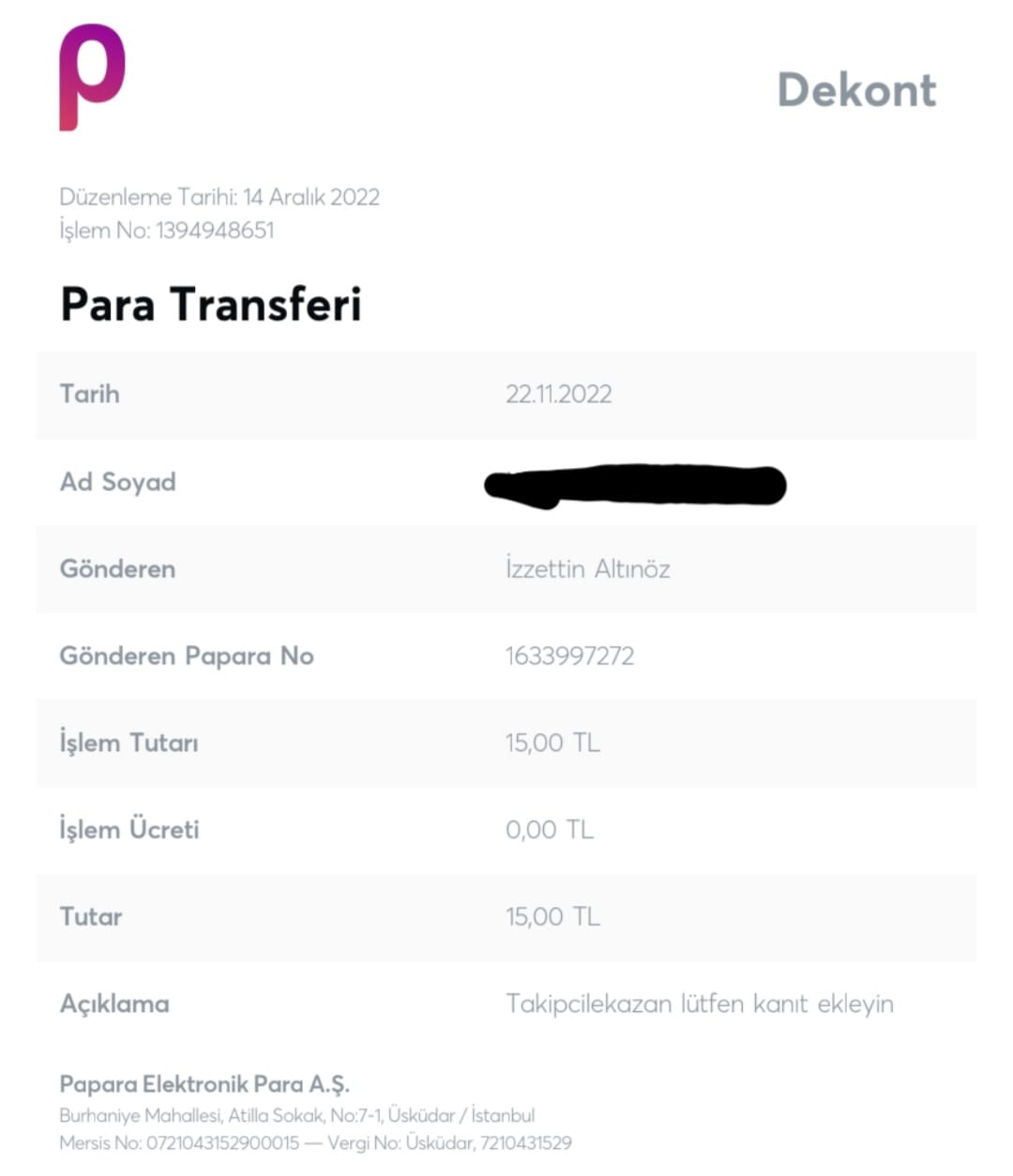1013x1176 pixels.
Task: Click the İşlem Ücreti label
Action: click(x=129, y=830)
